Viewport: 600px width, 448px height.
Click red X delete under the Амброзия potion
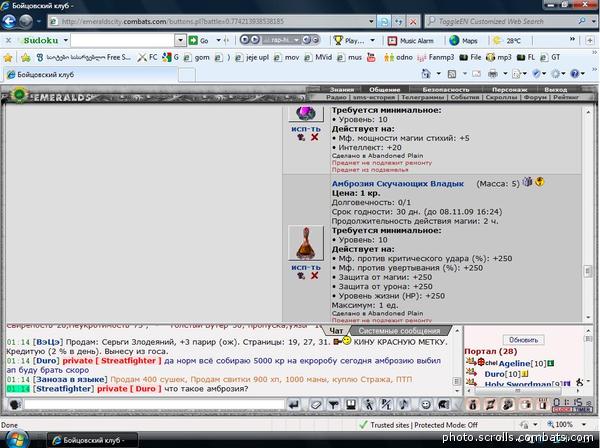[315, 275]
